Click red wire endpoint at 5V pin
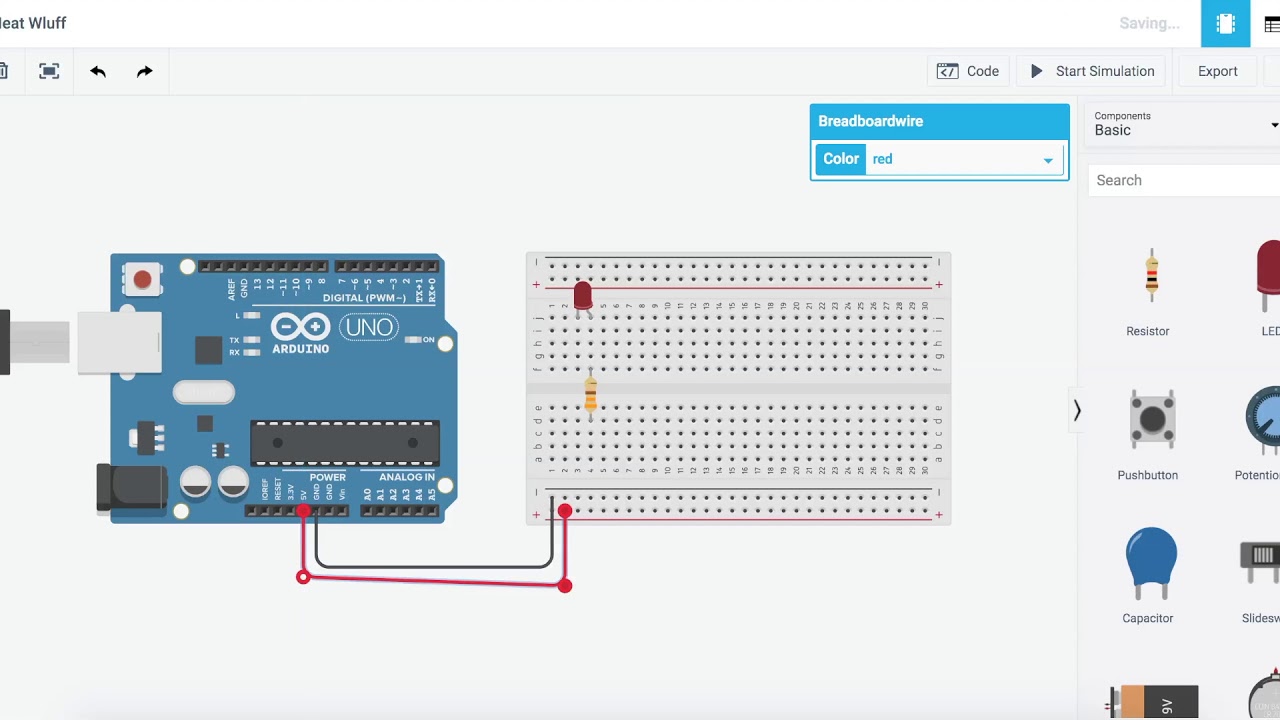Screen dimensions: 1280x720 click(304, 511)
